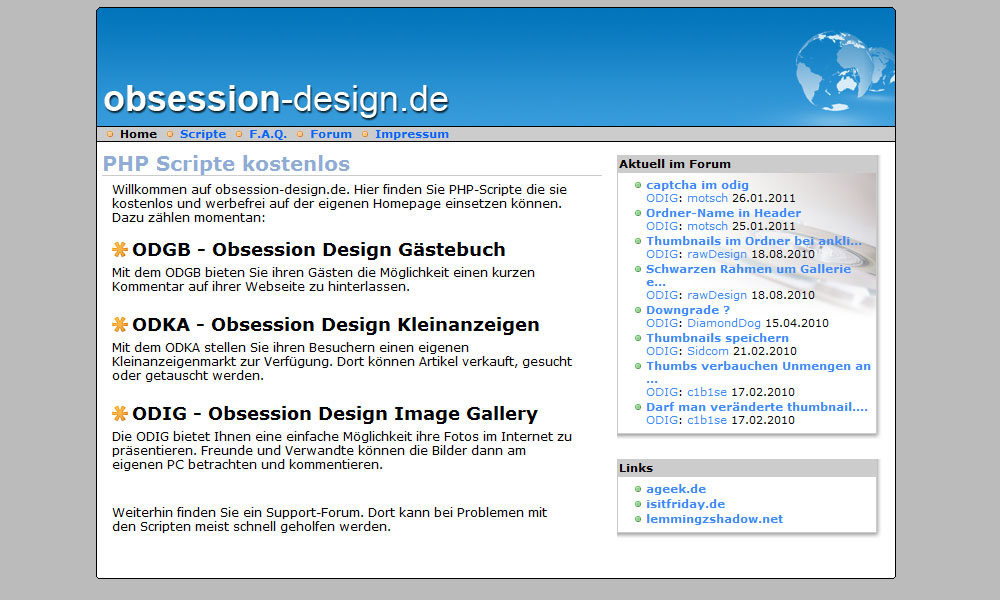Open ODIG - Obsession Design Image Gallery heading
Viewport: 1000px width, 600px height.
click(x=335, y=414)
